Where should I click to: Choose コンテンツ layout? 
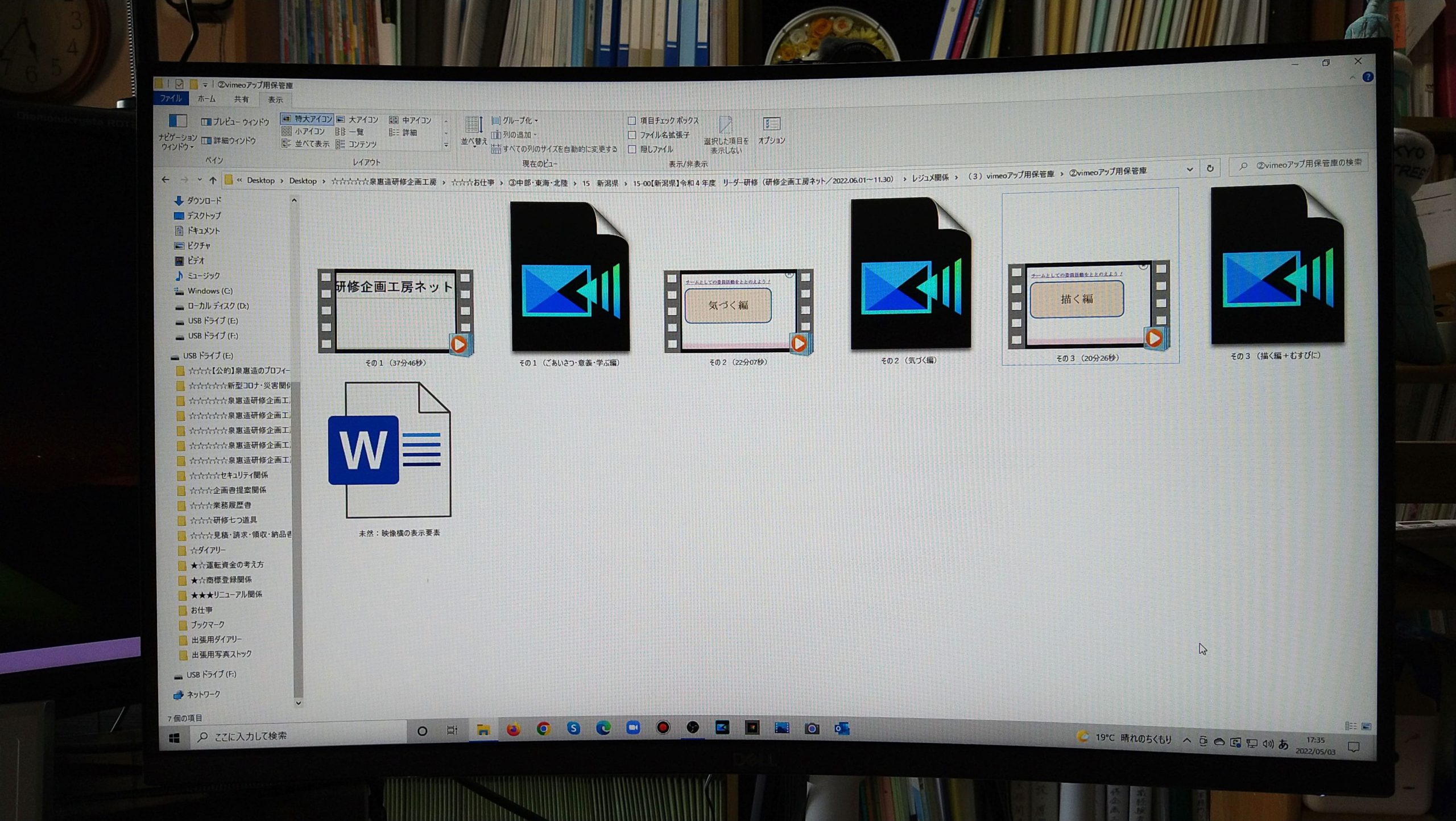click(x=357, y=145)
